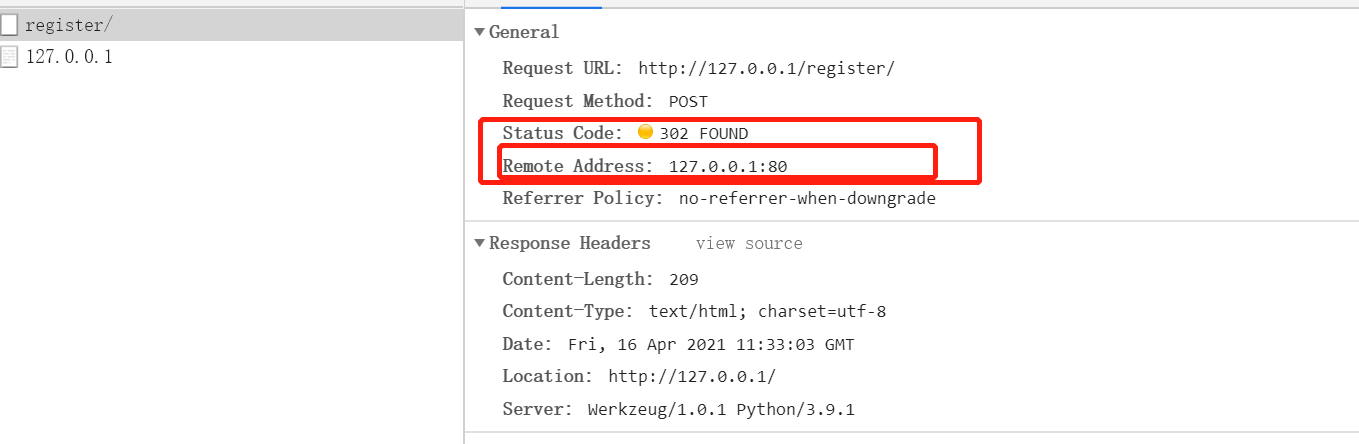The height and width of the screenshot is (444, 1359).
Task: Click the Location header value http://127.0.0.1/
Action: pyautogui.click(x=692, y=377)
